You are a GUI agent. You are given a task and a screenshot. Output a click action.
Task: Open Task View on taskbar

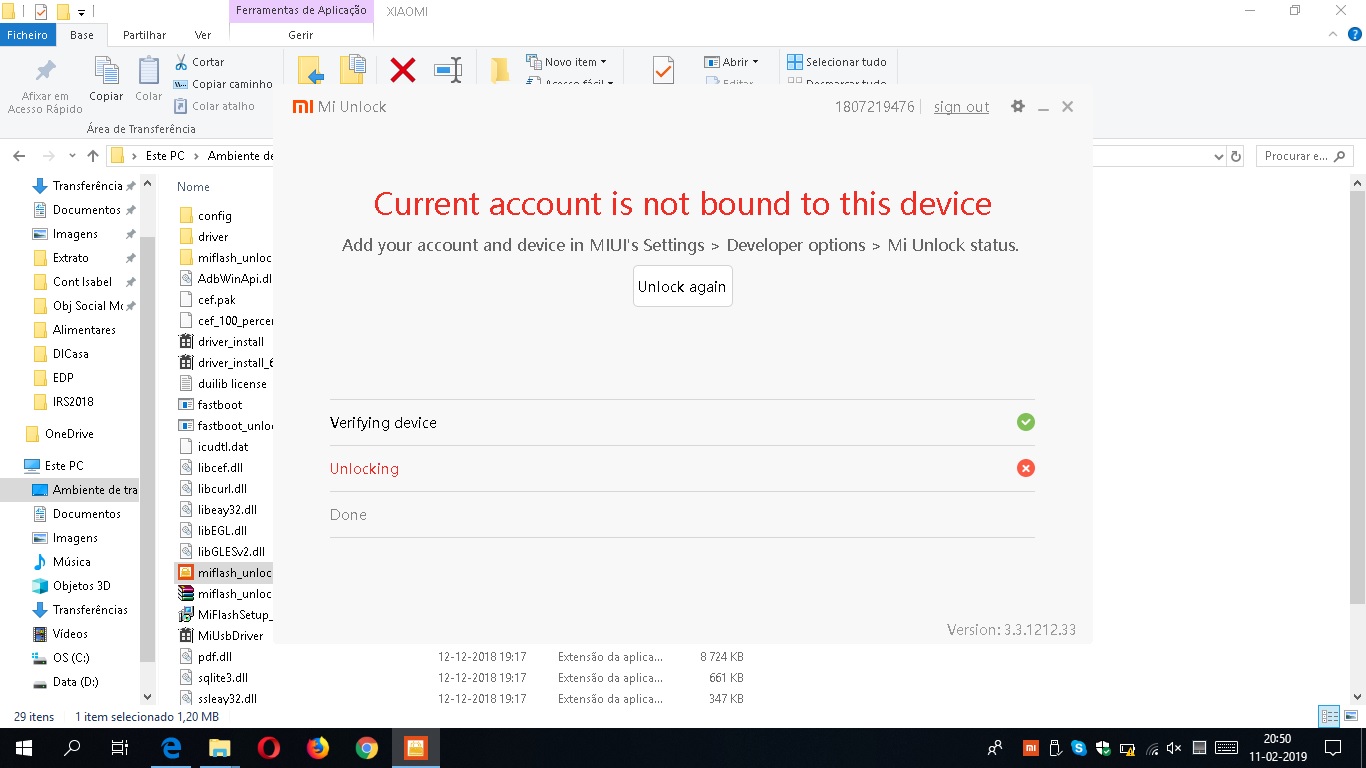click(x=120, y=748)
